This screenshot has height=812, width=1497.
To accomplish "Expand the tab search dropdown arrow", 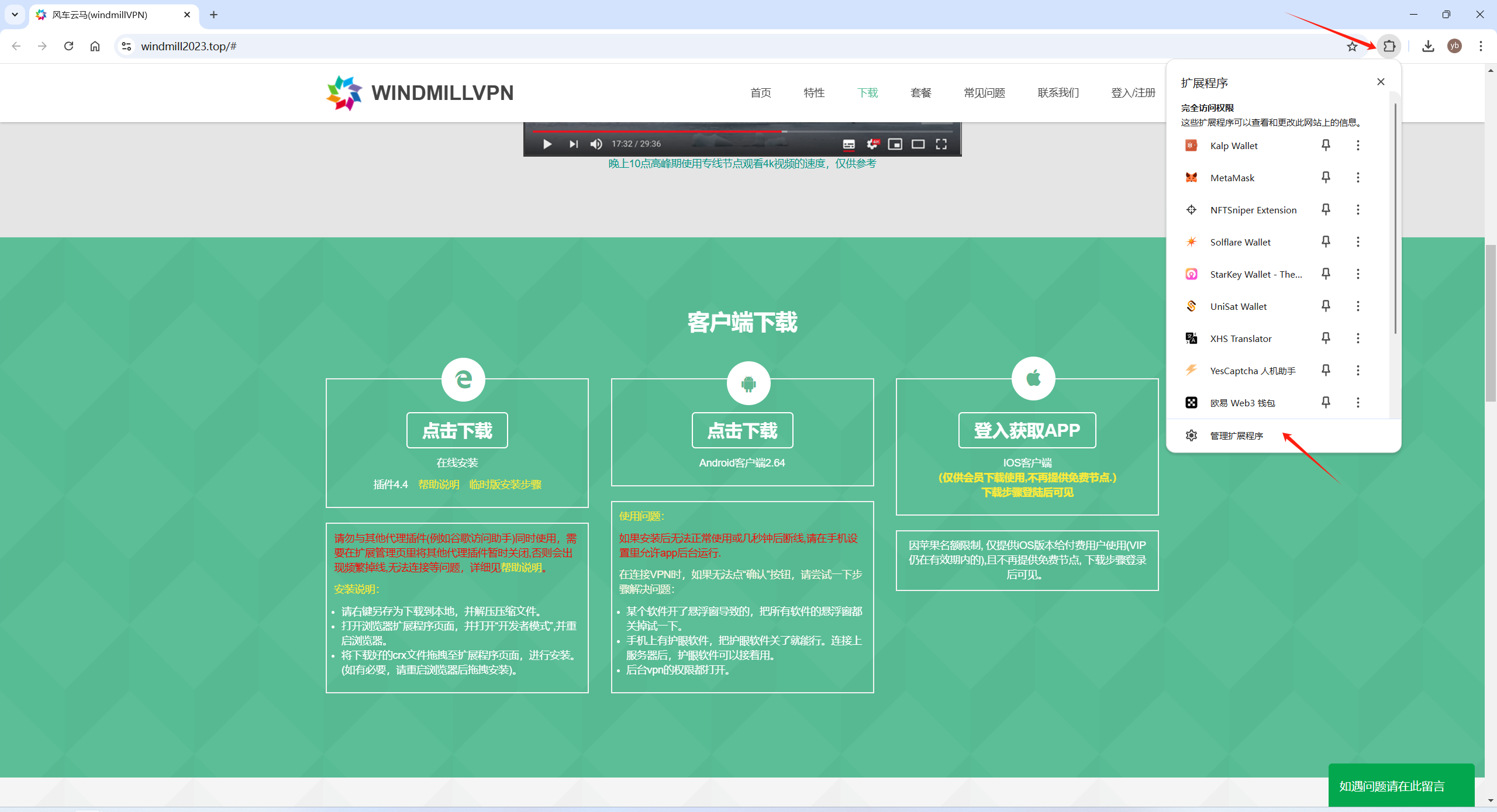I will pyautogui.click(x=15, y=15).
